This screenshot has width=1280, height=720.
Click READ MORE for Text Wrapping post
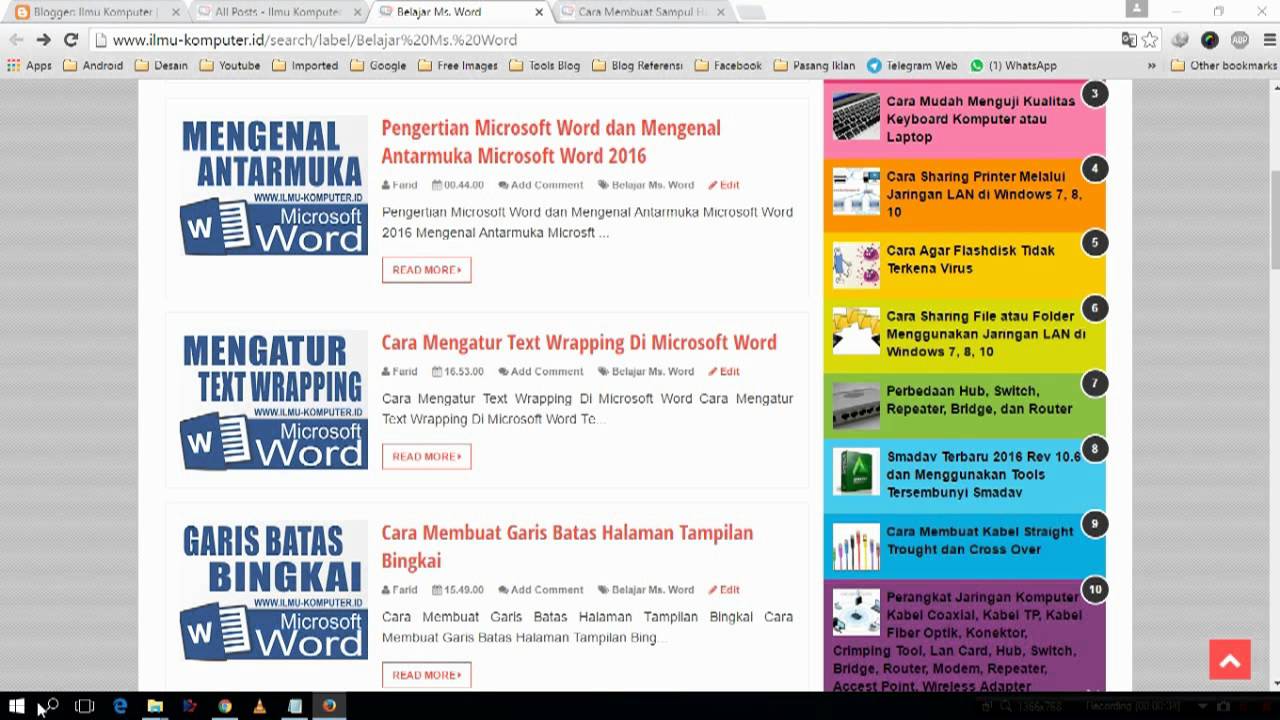coord(426,457)
